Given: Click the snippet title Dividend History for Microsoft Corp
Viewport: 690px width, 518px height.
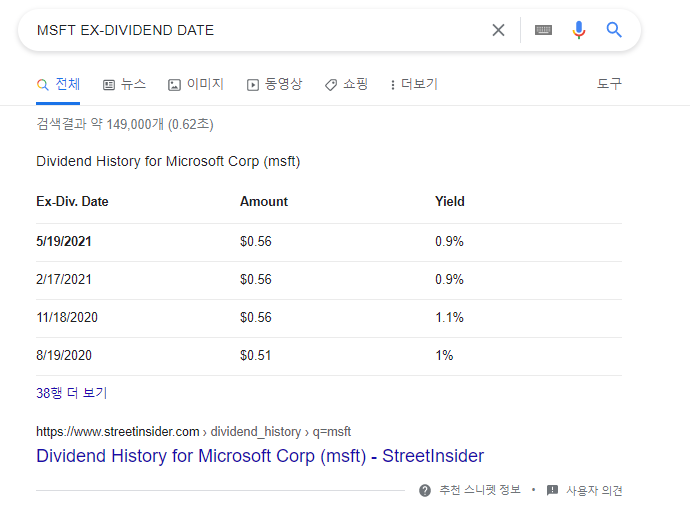Looking at the screenshot, I should click(168, 162).
